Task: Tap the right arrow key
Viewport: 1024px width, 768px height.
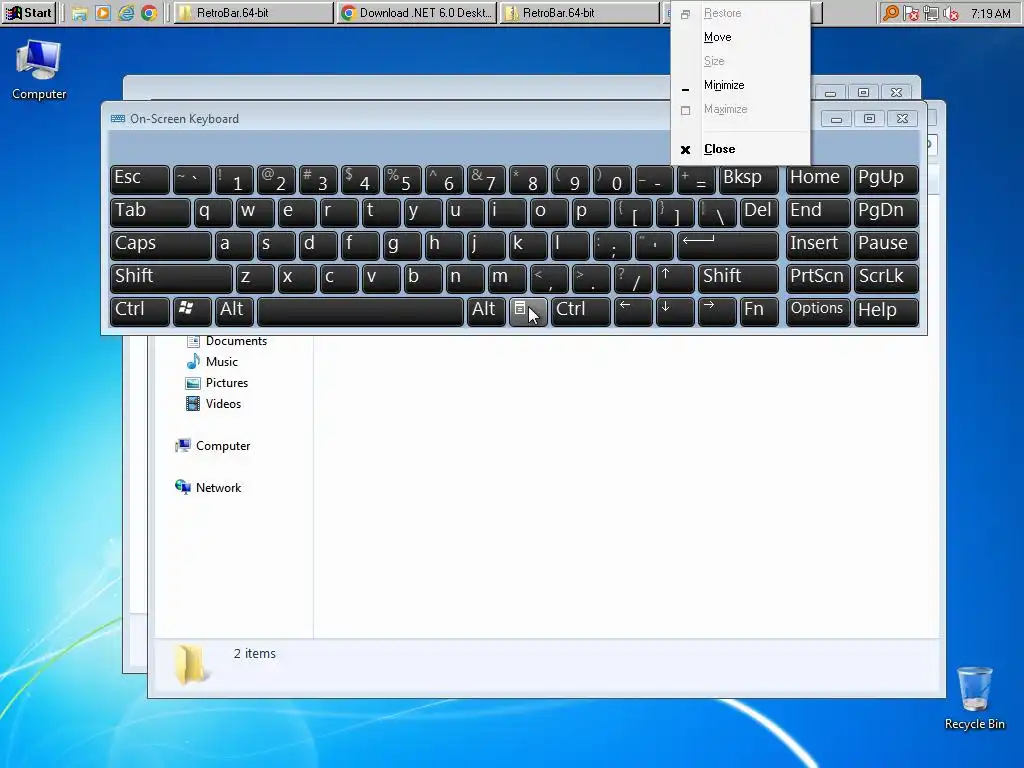Action: [x=717, y=311]
